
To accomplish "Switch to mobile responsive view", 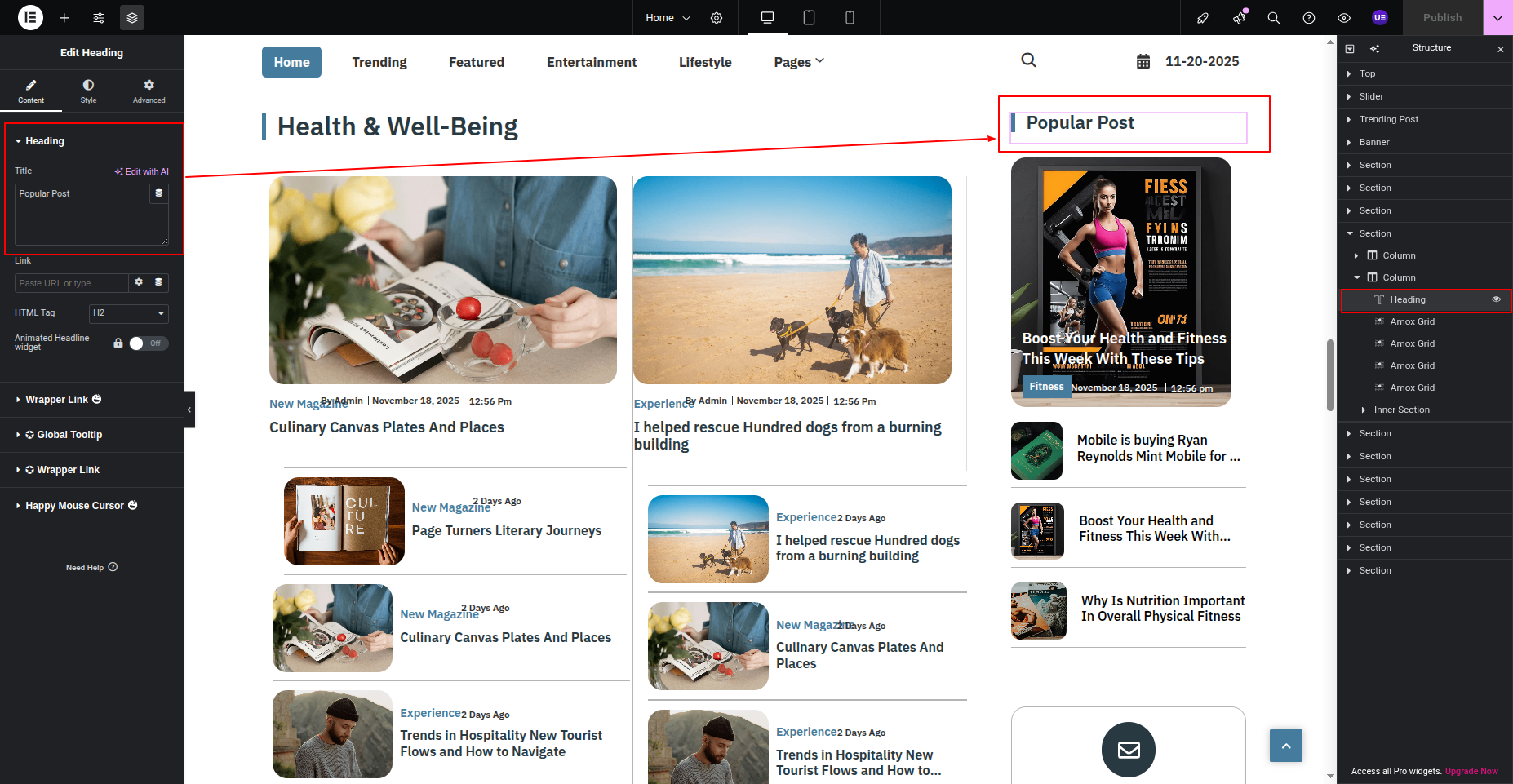I will (x=850, y=17).
